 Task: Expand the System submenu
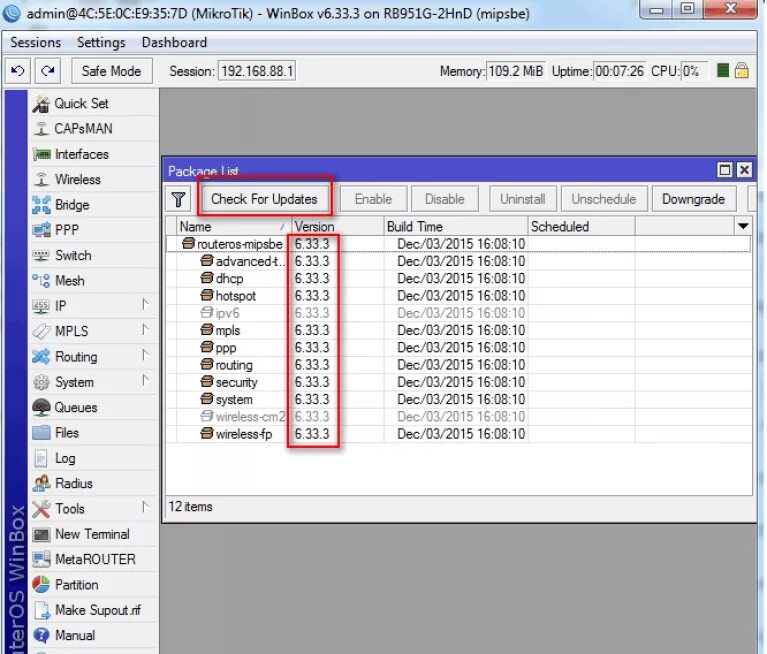(145, 381)
